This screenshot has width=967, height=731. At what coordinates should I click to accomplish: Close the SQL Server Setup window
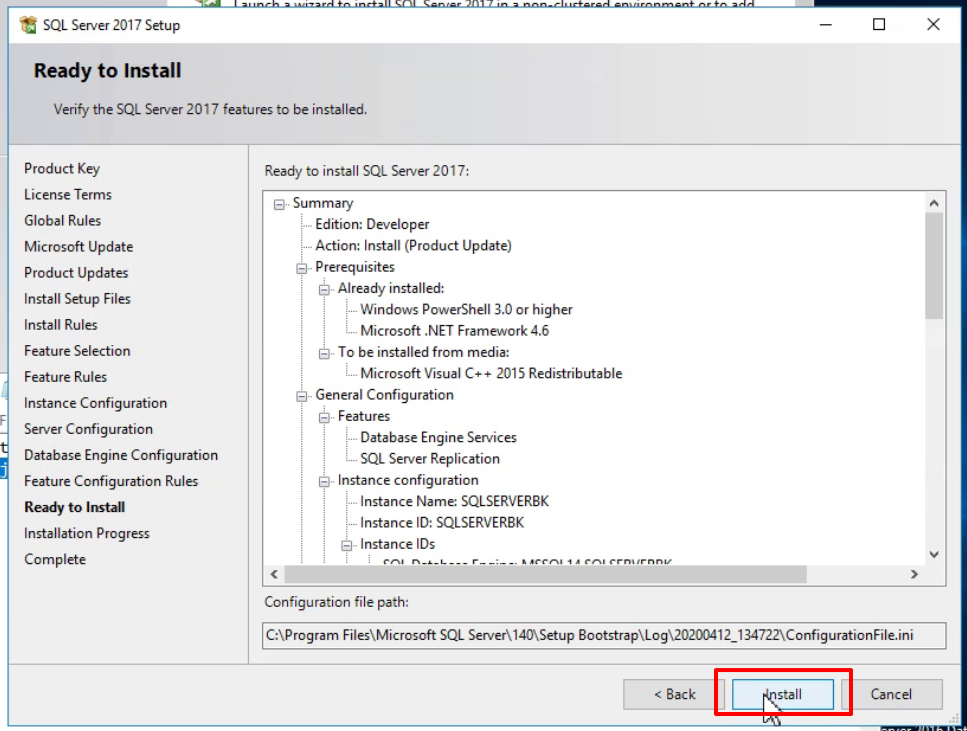pos(933,25)
